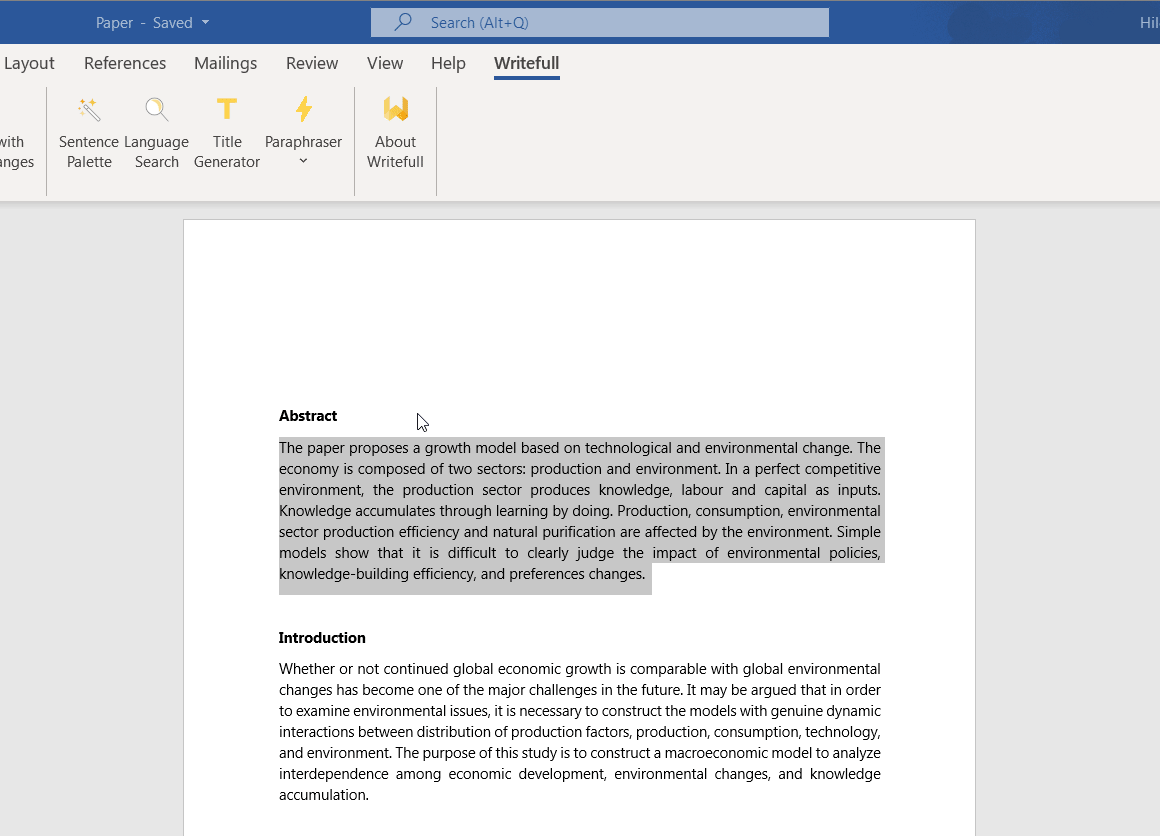Click the About Writefull button

click(395, 133)
